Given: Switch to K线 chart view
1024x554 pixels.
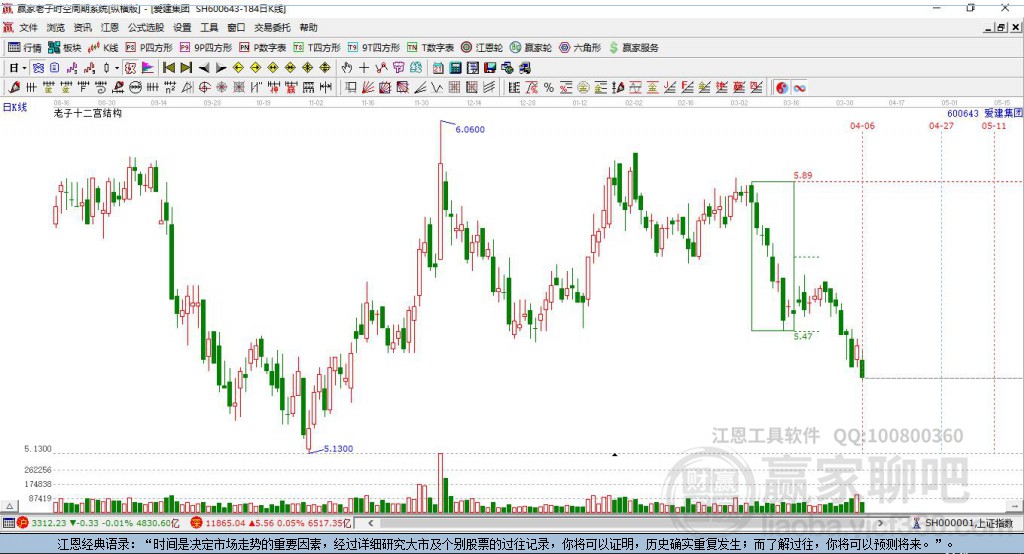Looking at the screenshot, I should coord(103,48).
